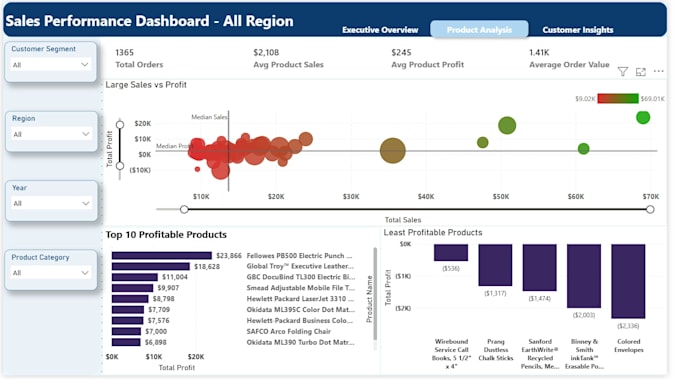Select the GBC DocuBind $11,004 bar
This screenshot has width=680, height=379.
click(134, 277)
